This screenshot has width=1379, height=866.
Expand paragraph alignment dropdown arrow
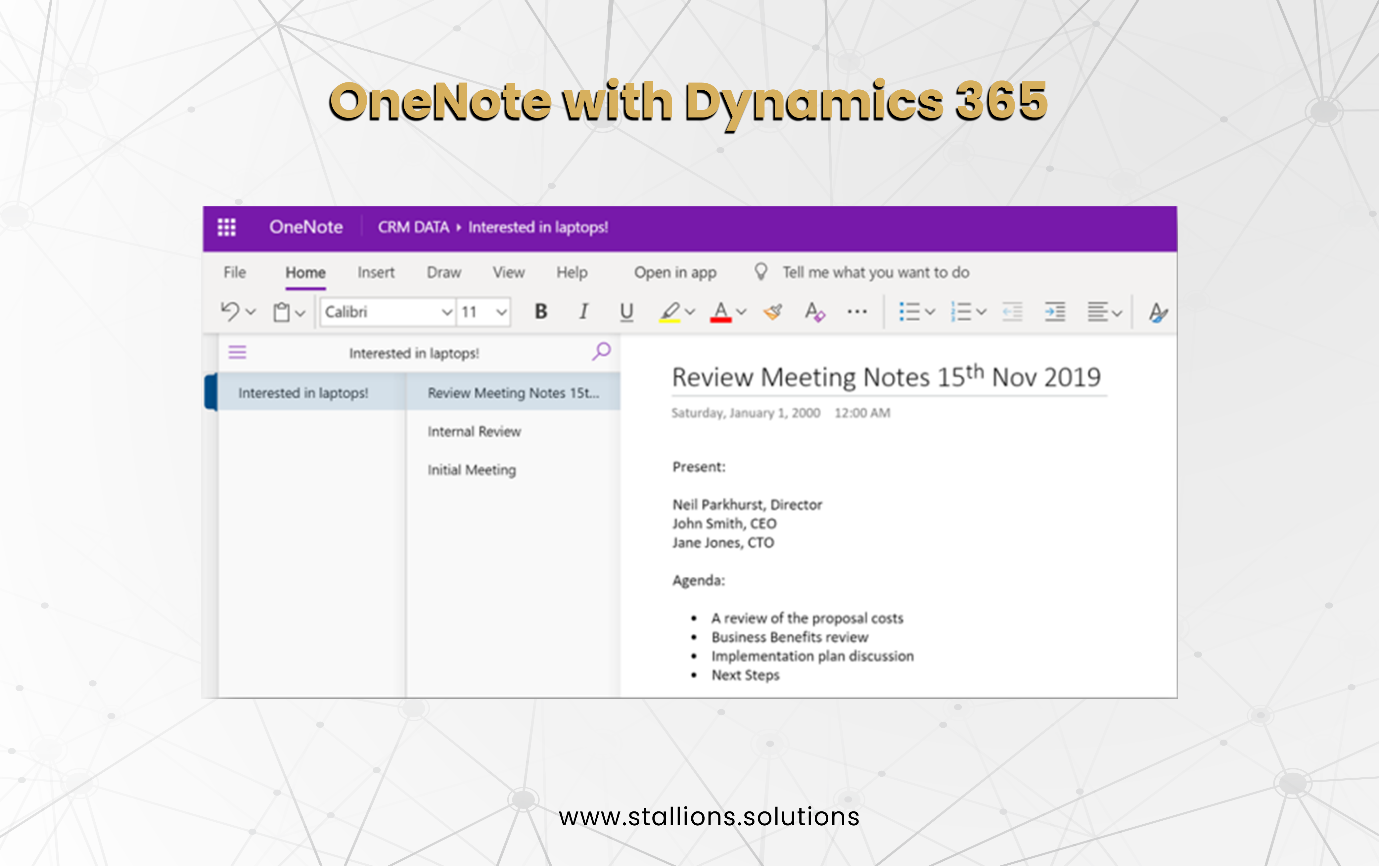[x=1117, y=312]
